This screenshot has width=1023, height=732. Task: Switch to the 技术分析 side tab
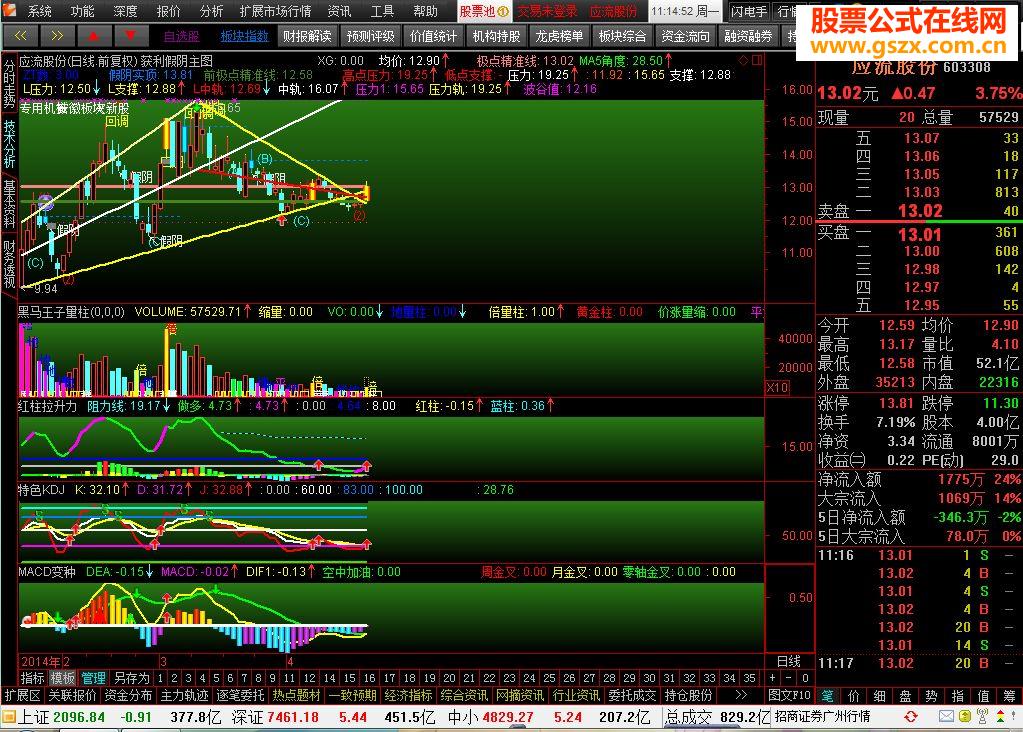(9, 144)
